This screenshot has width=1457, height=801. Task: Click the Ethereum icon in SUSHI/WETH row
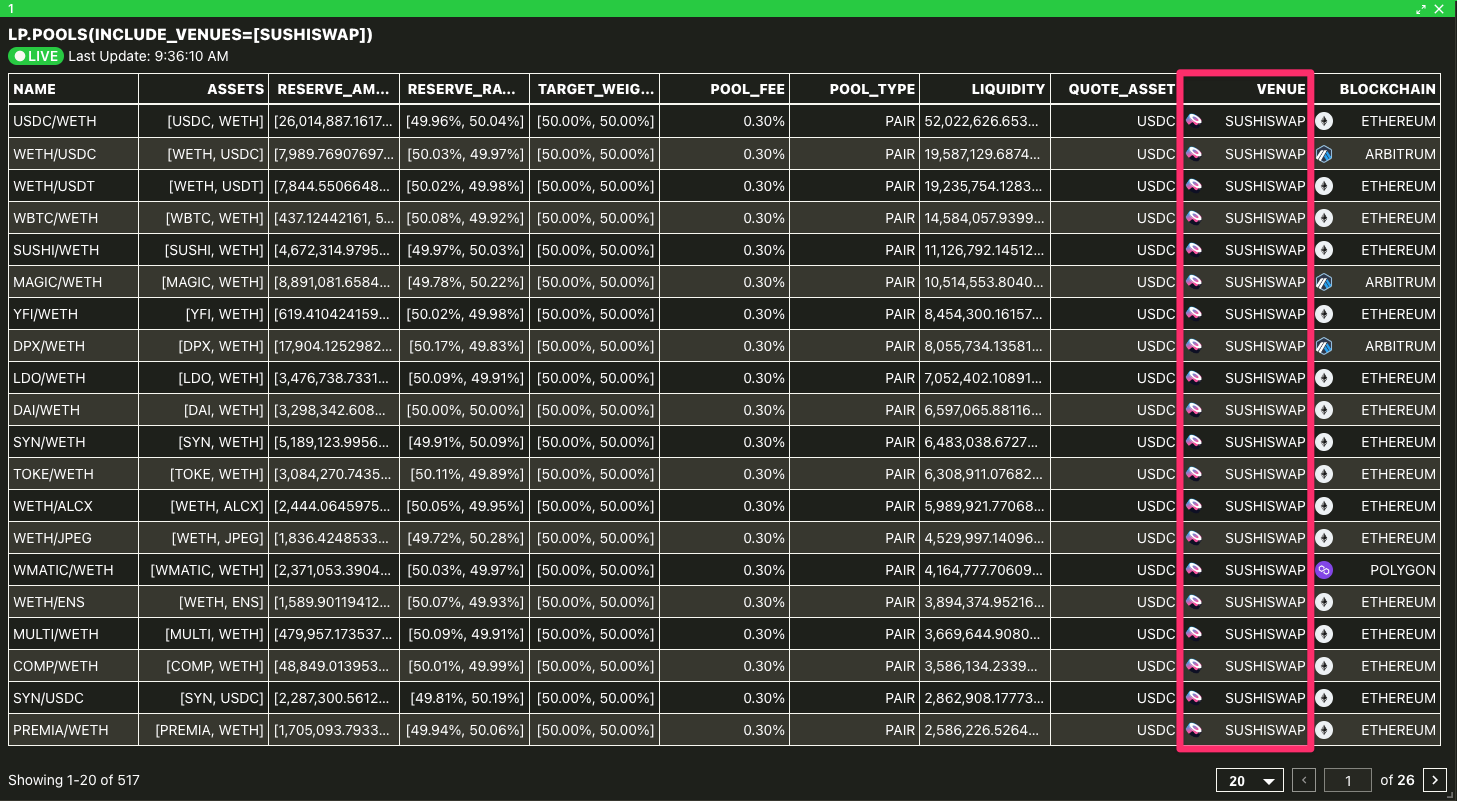(x=1324, y=250)
